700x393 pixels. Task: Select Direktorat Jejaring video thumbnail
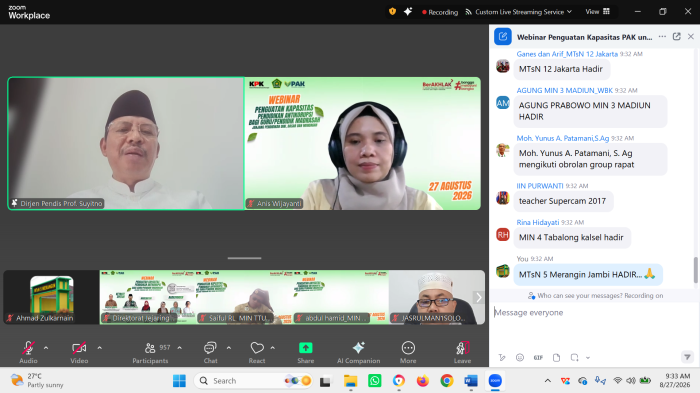click(148, 297)
